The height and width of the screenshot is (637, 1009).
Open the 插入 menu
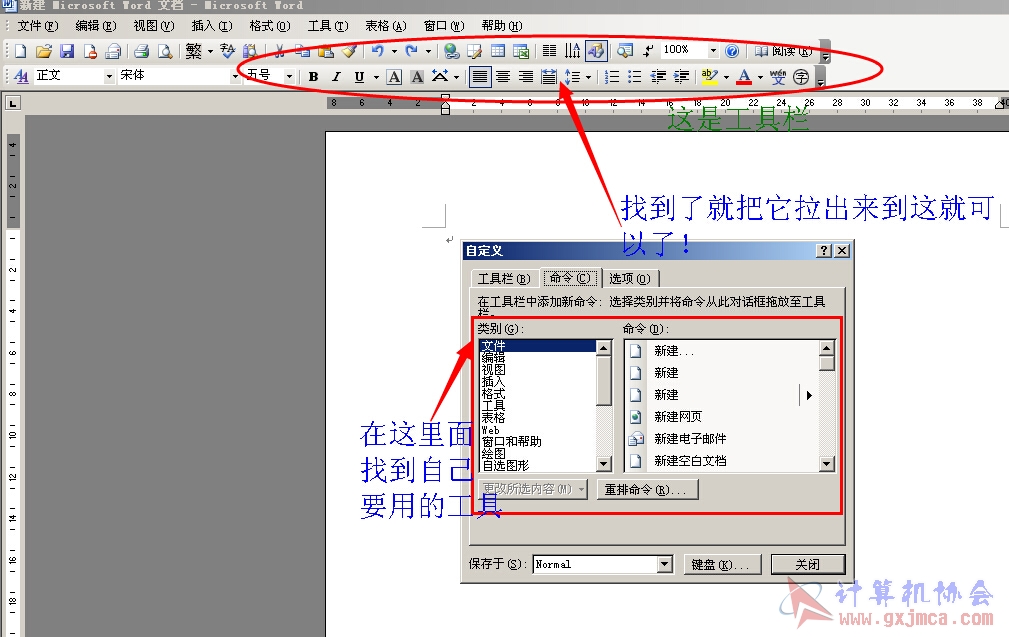212,26
